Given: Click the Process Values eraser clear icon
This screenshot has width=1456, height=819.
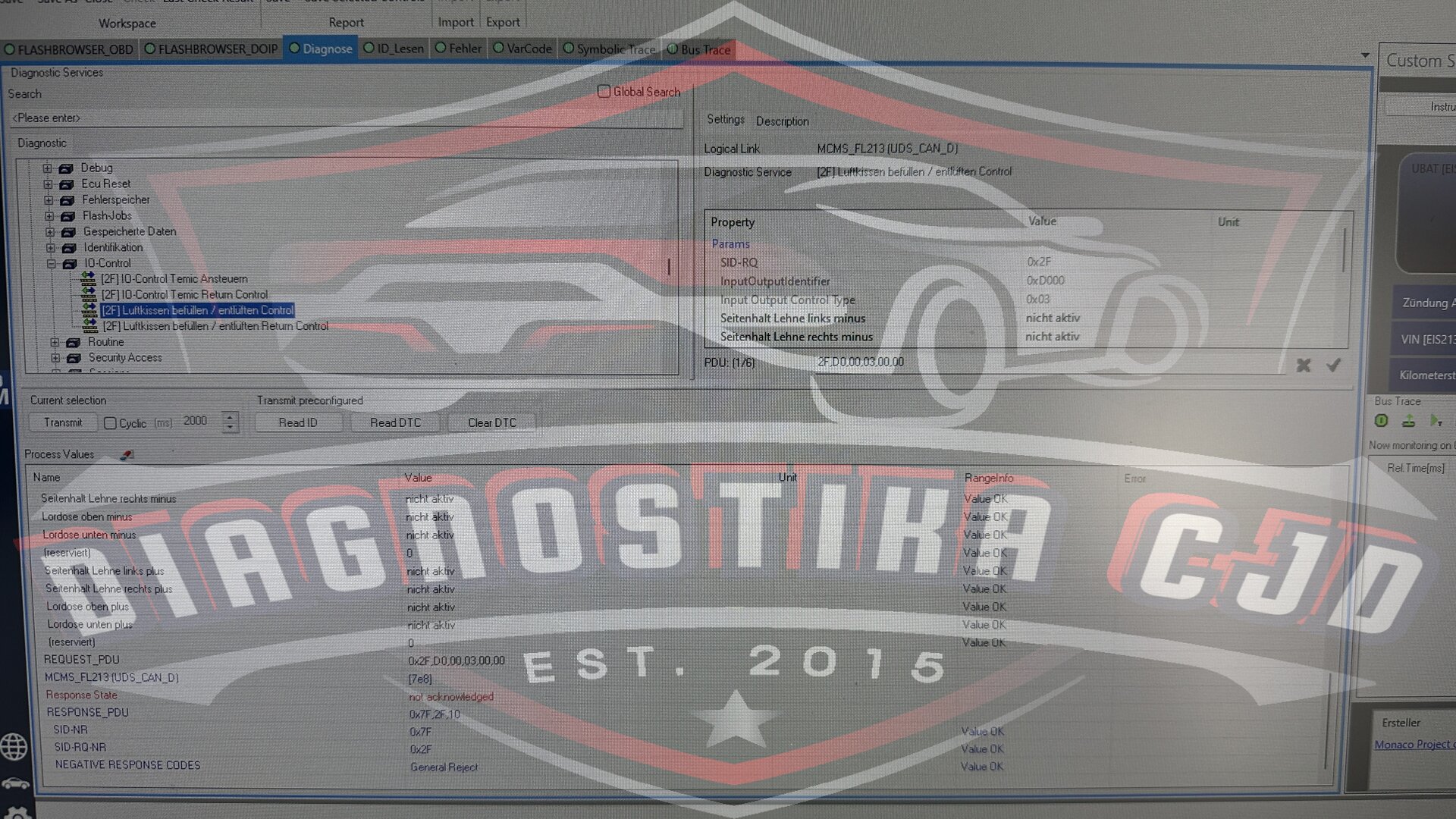Looking at the screenshot, I should [x=127, y=455].
